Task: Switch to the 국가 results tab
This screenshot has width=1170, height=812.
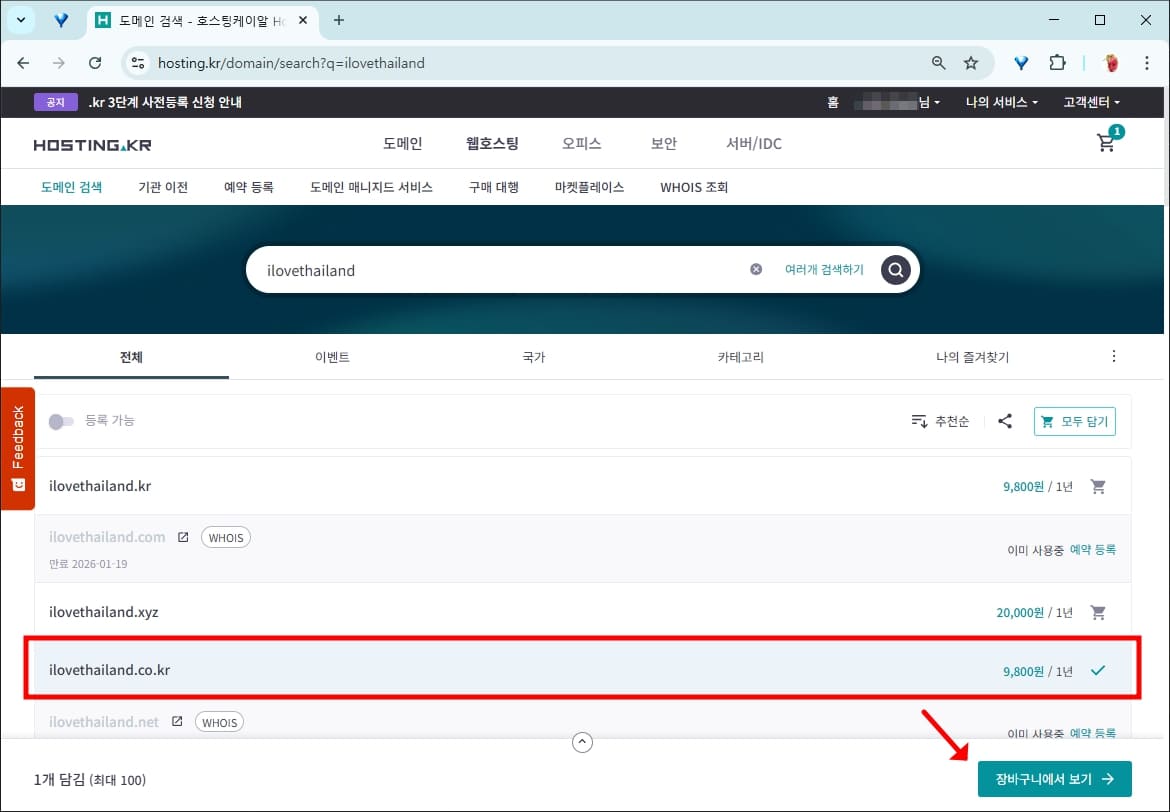Action: pos(534,357)
